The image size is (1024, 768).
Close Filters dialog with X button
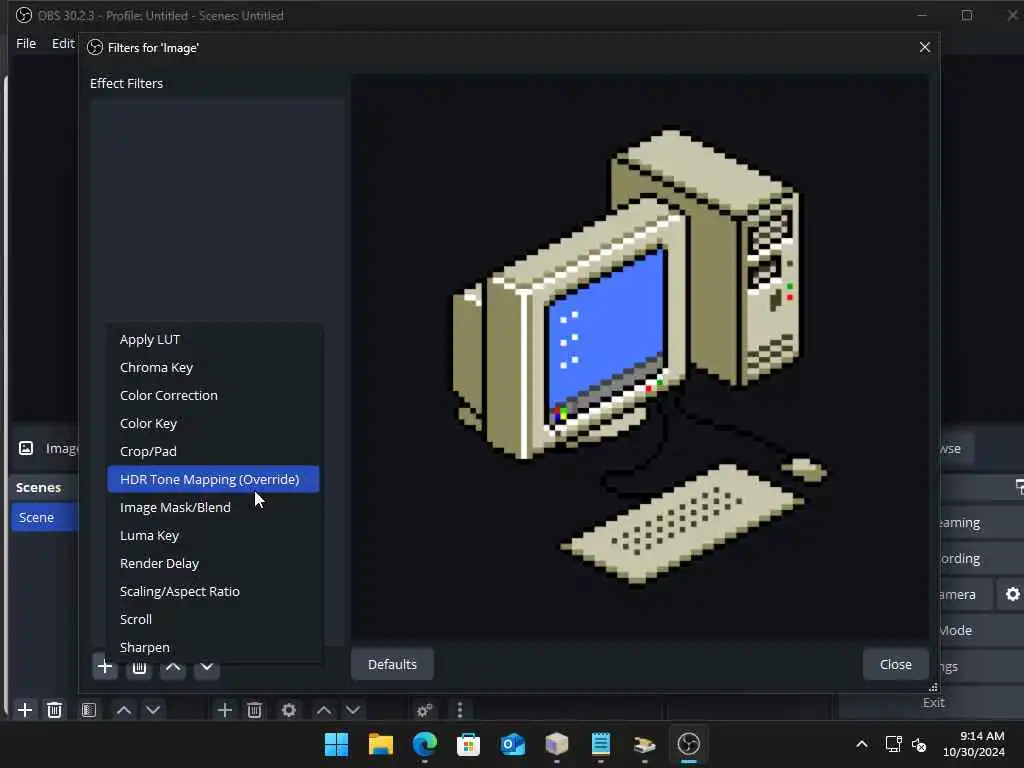click(x=925, y=47)
